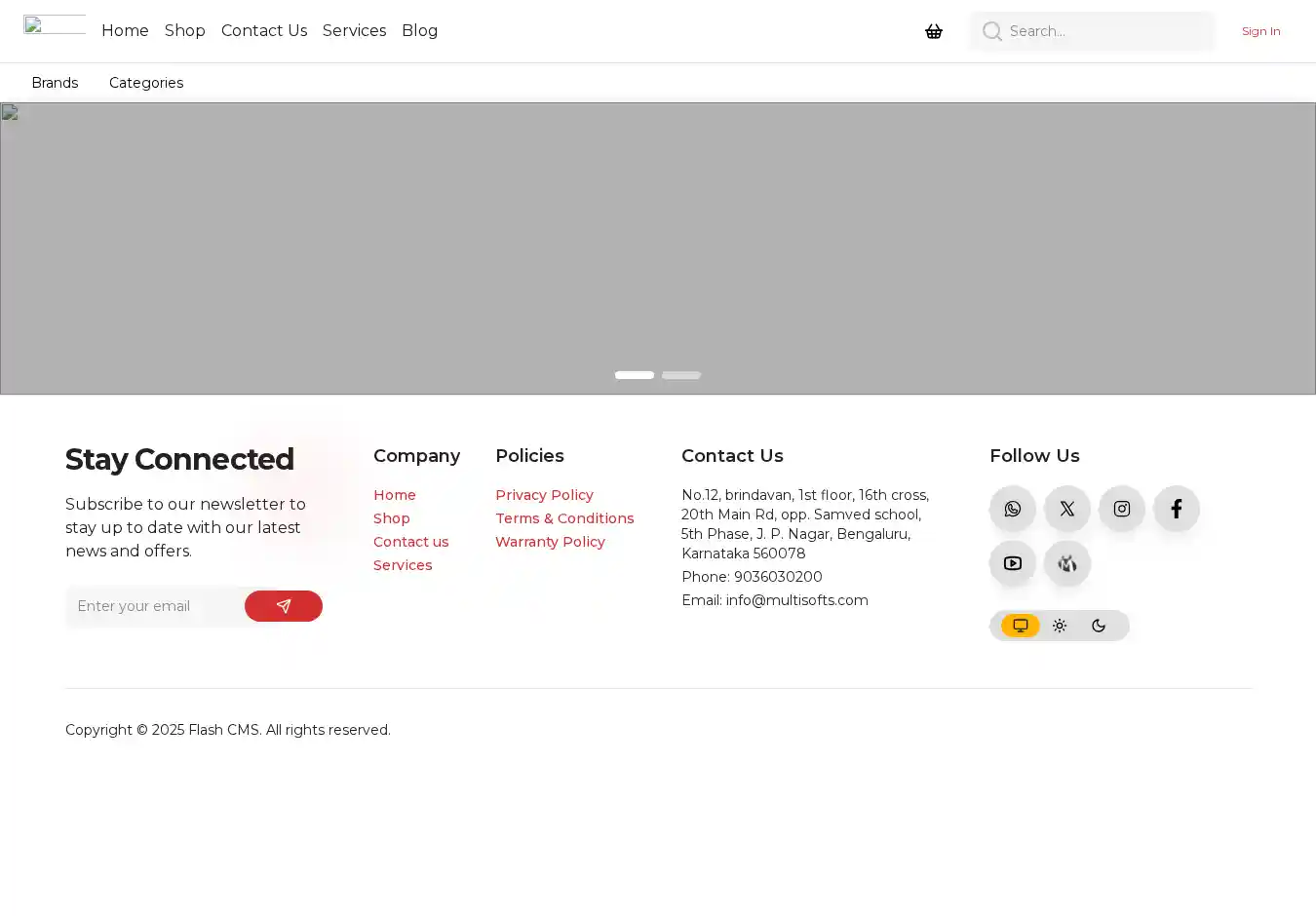1316x916 pixels.
Task: Click the Sign In link
Action: [1260, 31]
